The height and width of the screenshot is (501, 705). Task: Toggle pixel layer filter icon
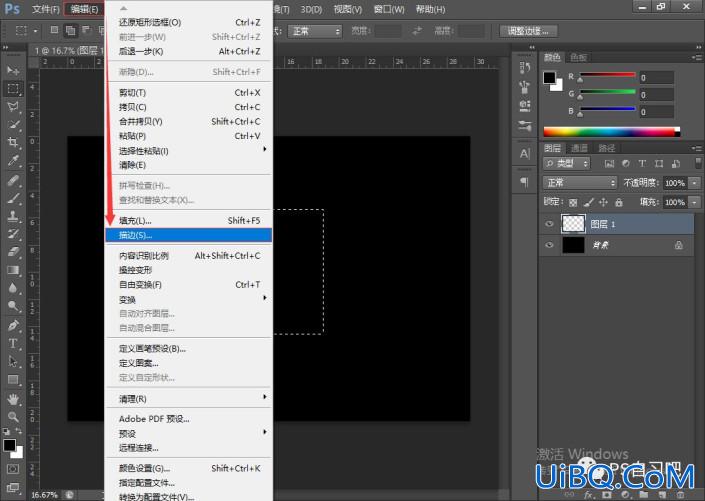click(x=609, y=164)
